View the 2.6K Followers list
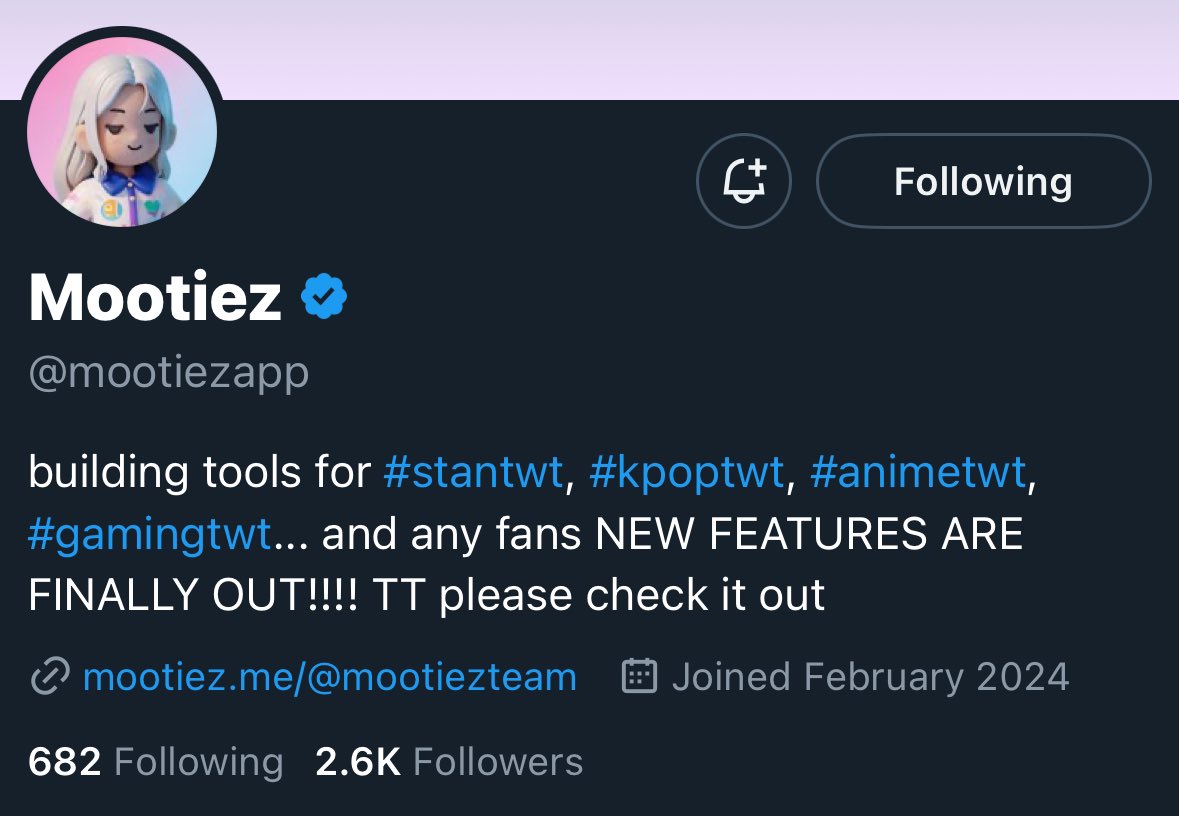1179x816 pixels. coord(449,762)
